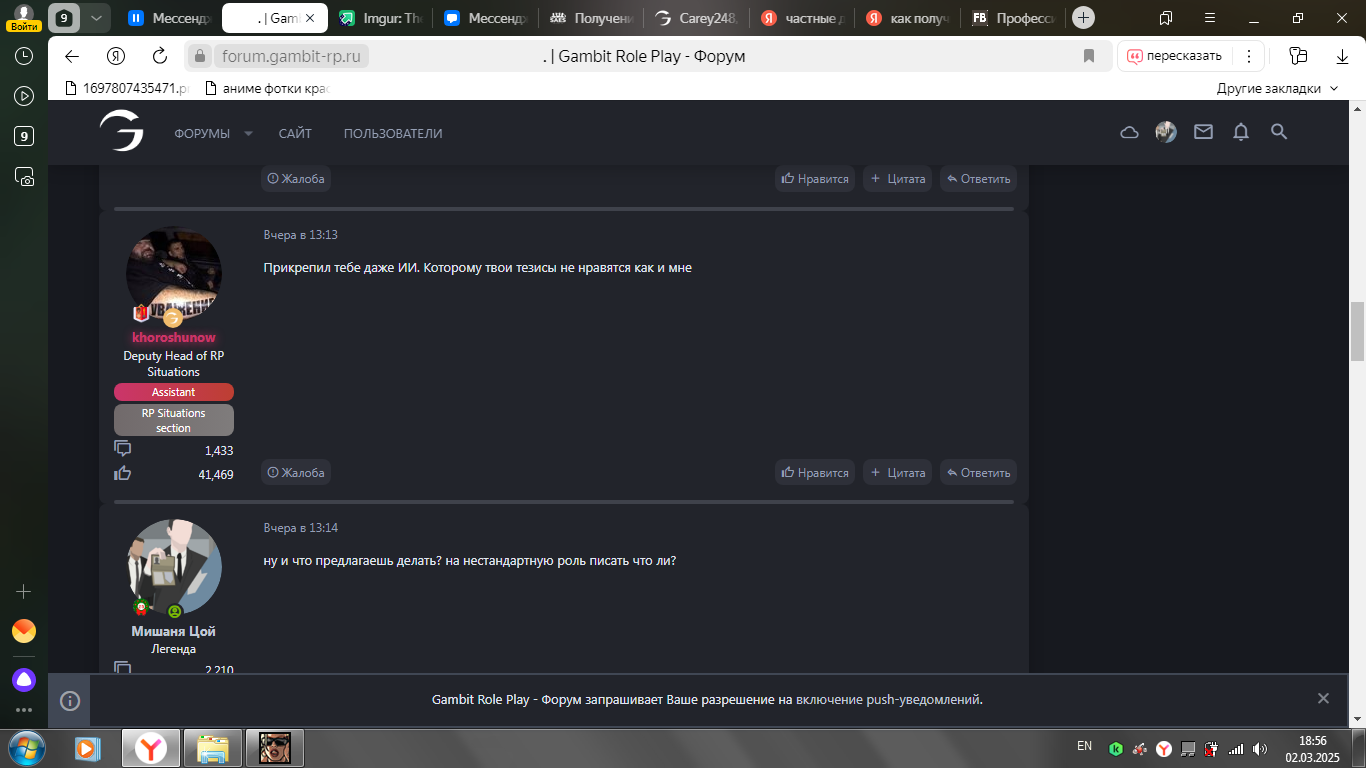Viewport: 1366px width, 768px height.
Task: Open khoroshunow's profile username link
Action: (x=173, y=337)
